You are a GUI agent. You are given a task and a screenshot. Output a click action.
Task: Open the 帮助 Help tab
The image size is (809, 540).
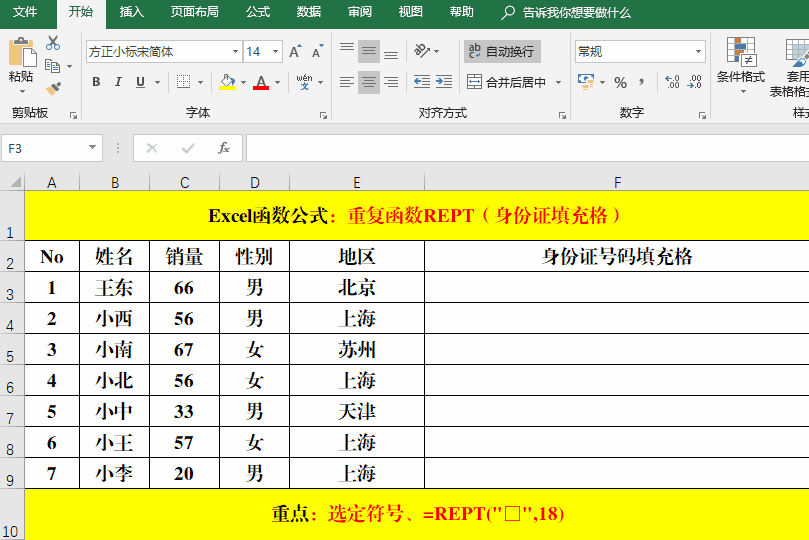click(461, 12)
